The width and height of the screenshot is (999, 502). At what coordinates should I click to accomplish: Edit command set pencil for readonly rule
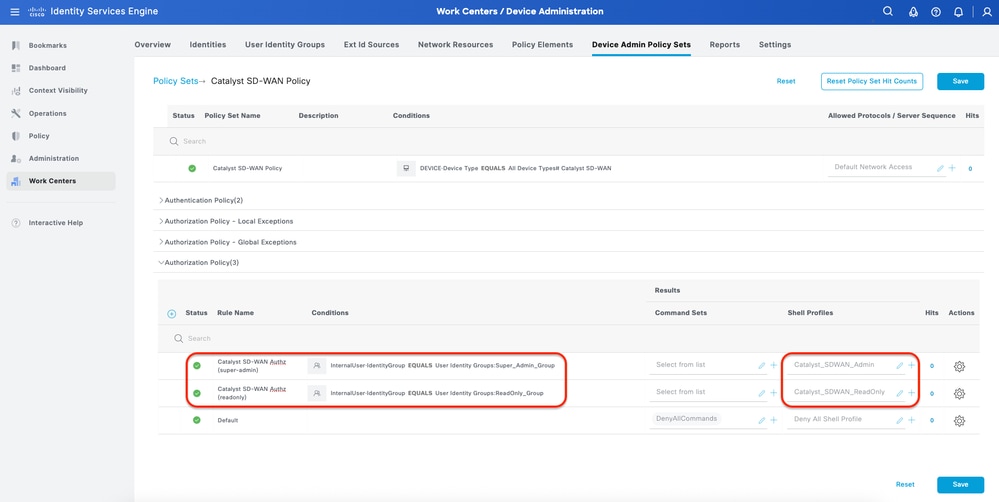tap(762, 393)
